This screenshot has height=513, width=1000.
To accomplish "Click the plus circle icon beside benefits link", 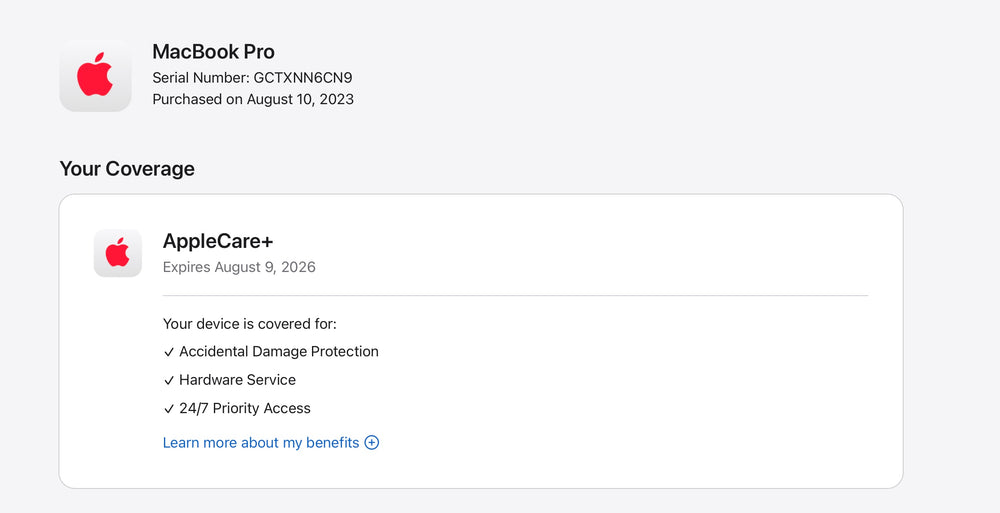I will [x=371, y=442].
